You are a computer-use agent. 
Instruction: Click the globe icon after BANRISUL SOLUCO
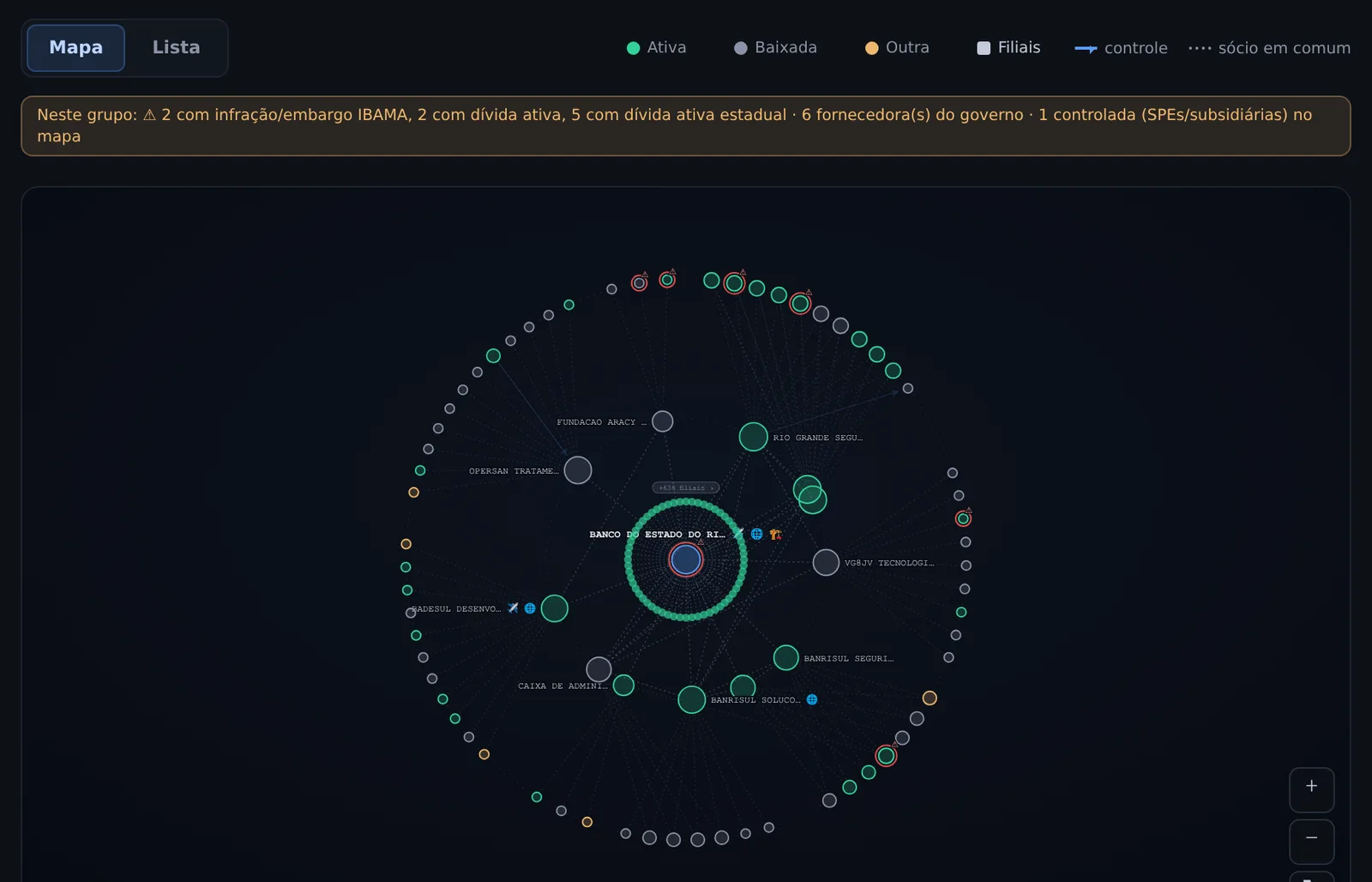pyautogui.click(x=812, y=700)
